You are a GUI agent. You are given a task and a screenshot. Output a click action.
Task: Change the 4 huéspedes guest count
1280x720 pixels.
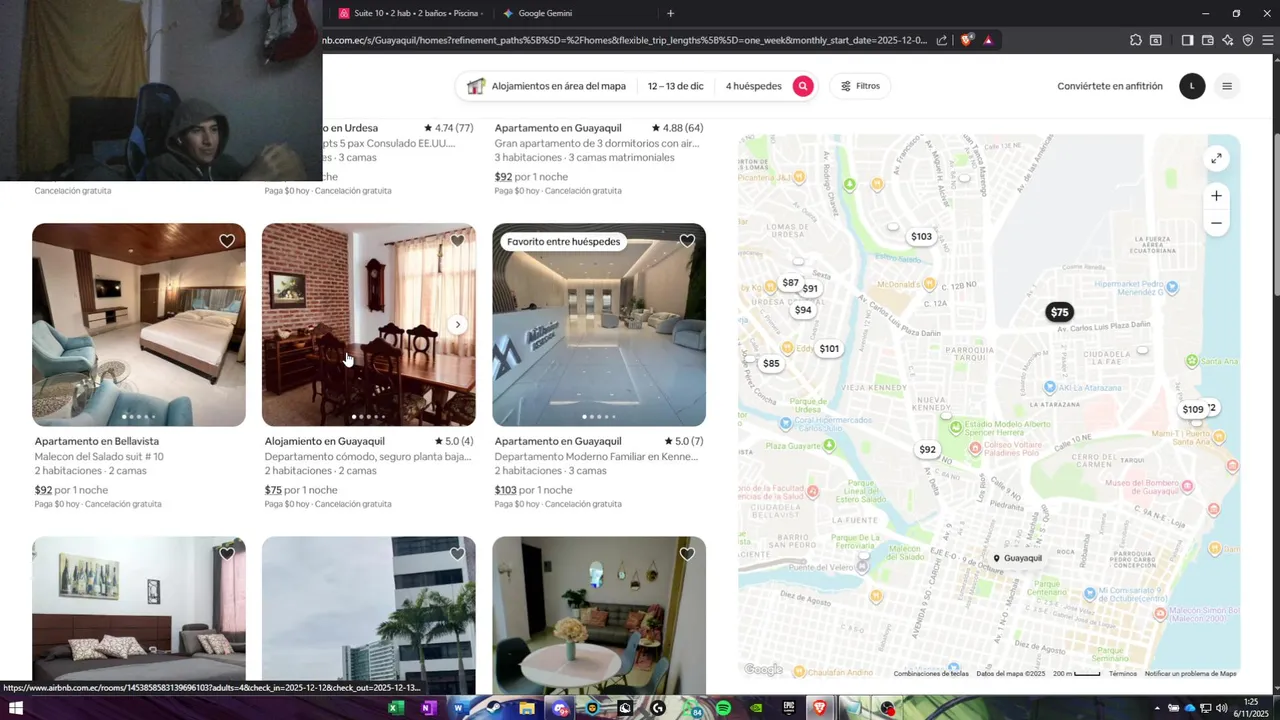pyautogui.click(x=753, y=86)
